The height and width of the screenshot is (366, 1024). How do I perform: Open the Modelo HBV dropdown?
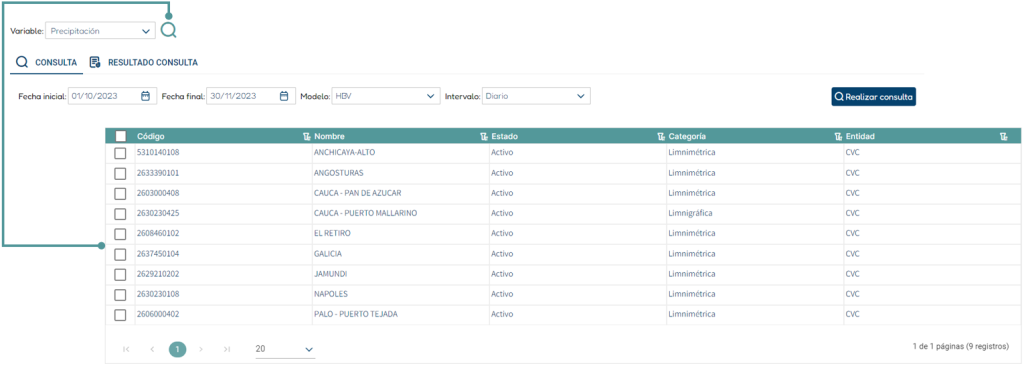(385, 96)
